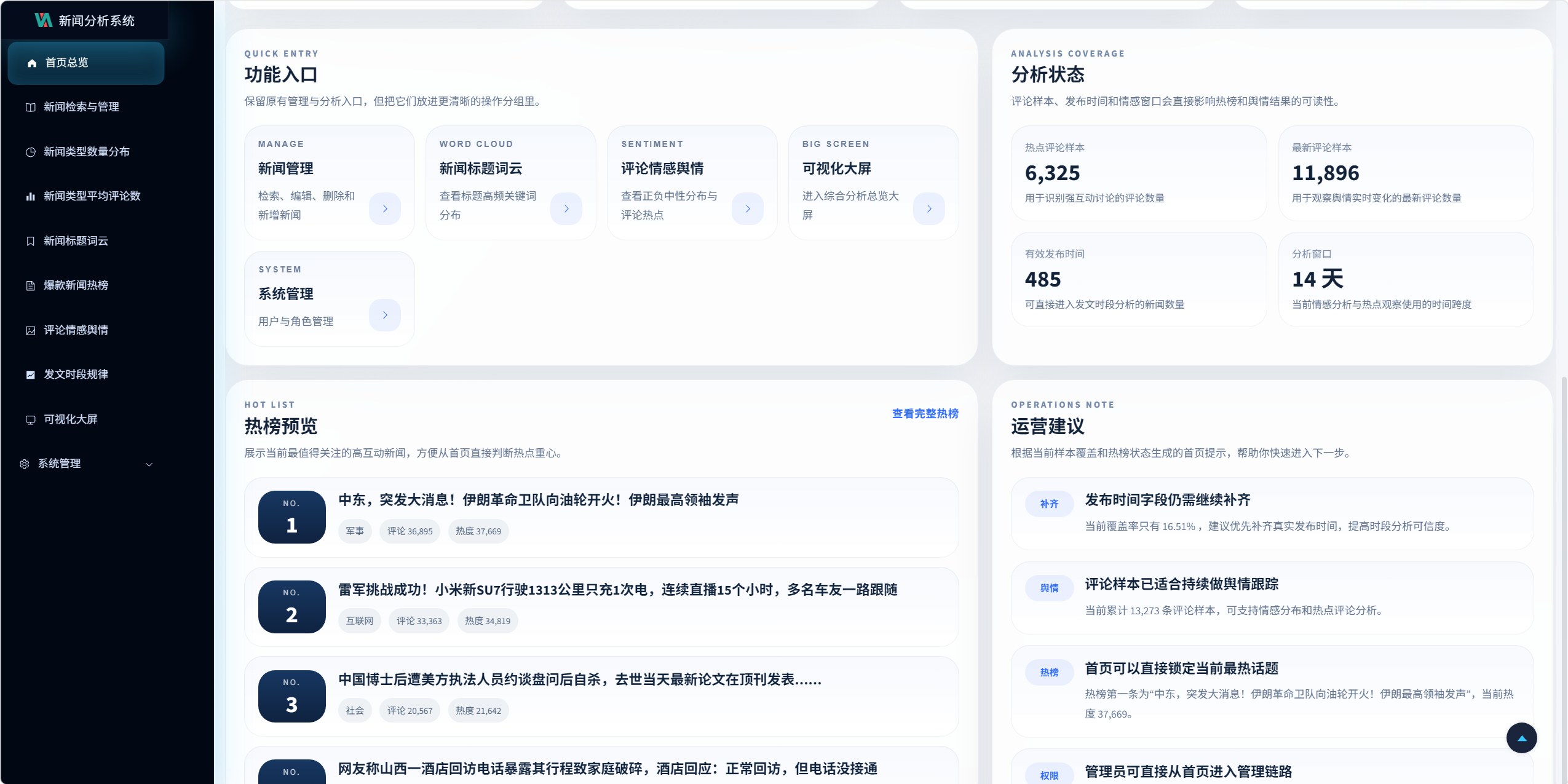This screenshot has width=1568, height=784.
Task: Click the 查看完整热榜 link
Action: [x=925, y=414]
